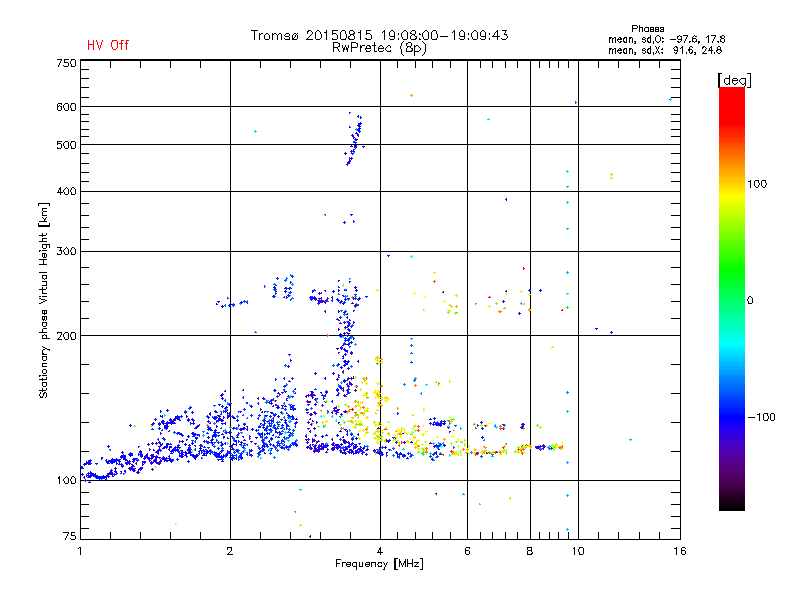This screenshot has height=600, width=800.
Task: Click x-axis tick label '6'
Action: [x=467, y=551]
